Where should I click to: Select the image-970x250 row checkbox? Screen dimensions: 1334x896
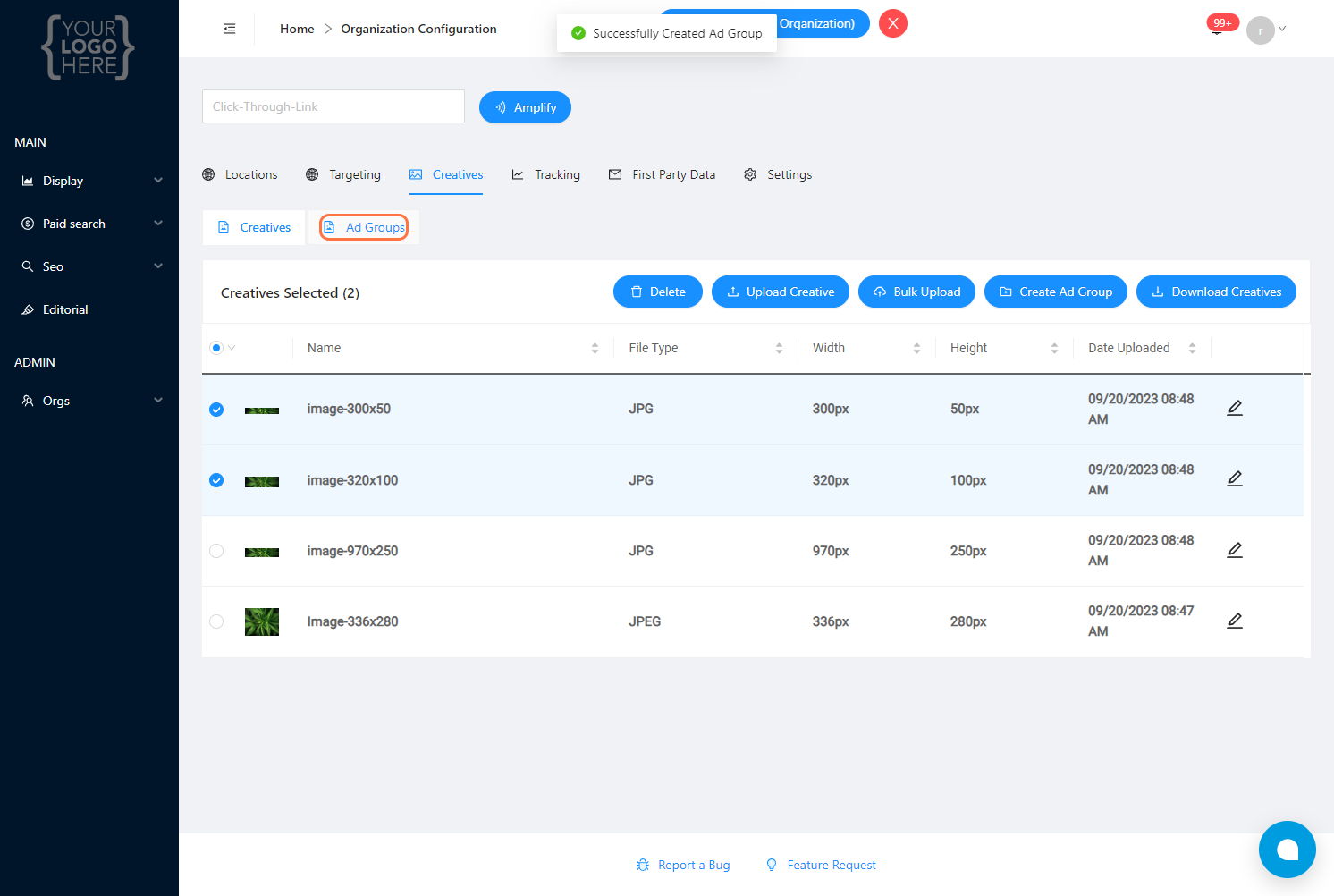tap(216, 551)
